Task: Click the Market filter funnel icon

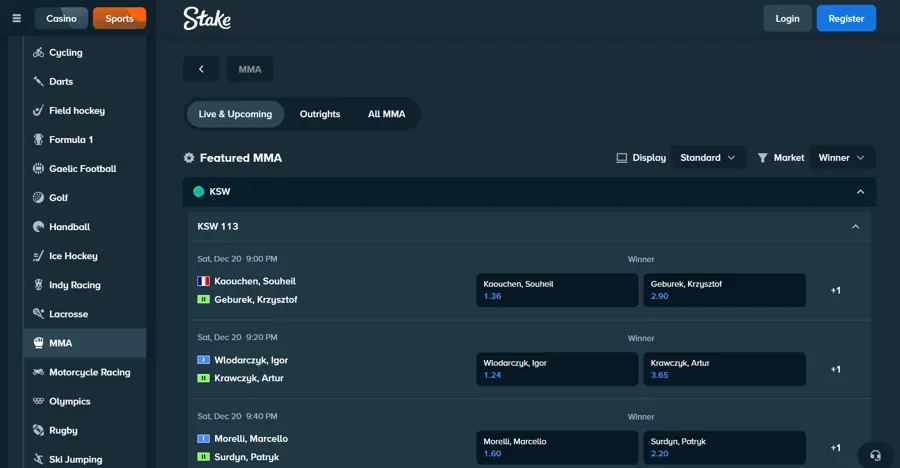Action: 762,158
